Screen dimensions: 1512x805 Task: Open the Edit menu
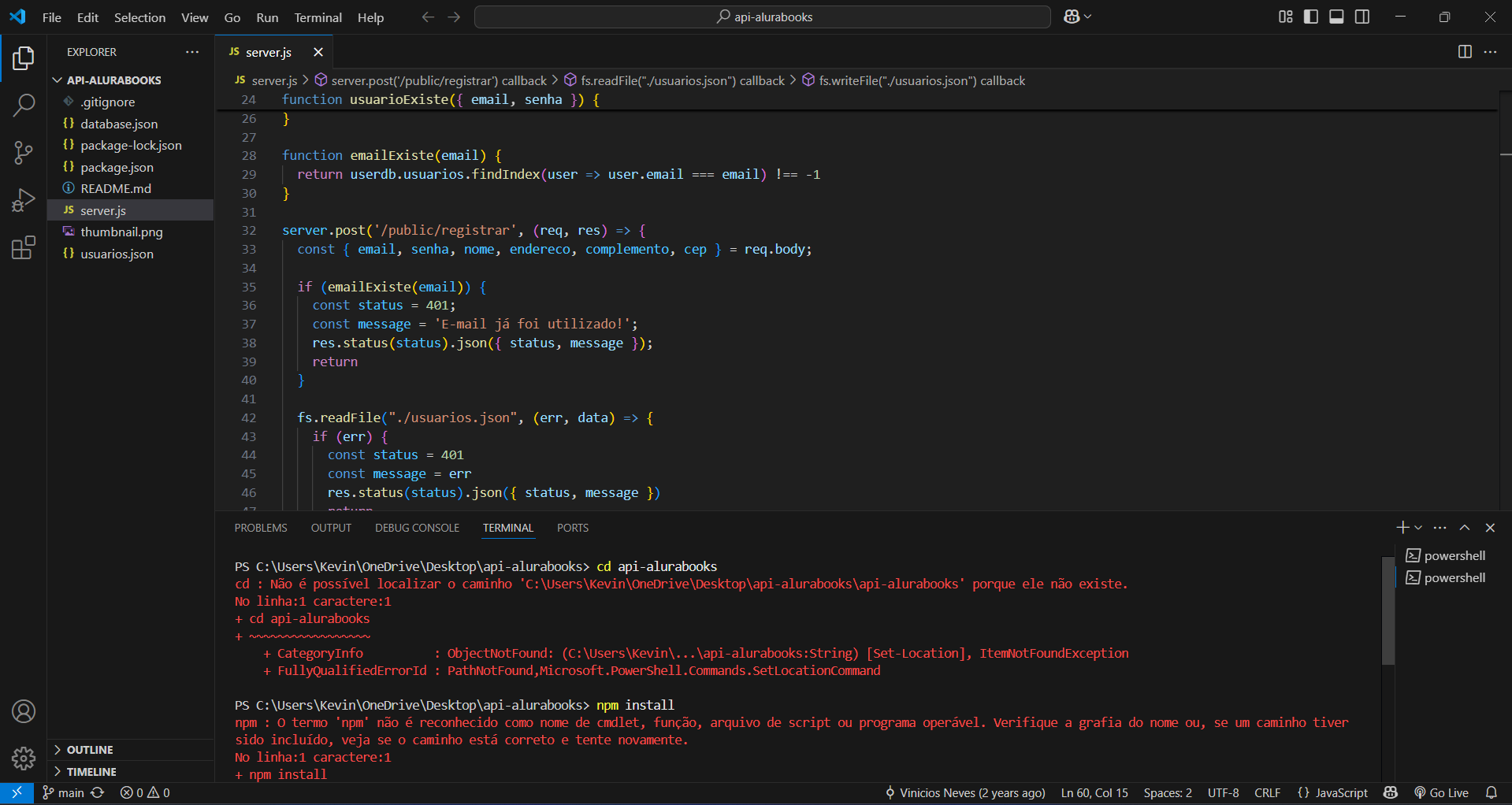pos(87,17)
